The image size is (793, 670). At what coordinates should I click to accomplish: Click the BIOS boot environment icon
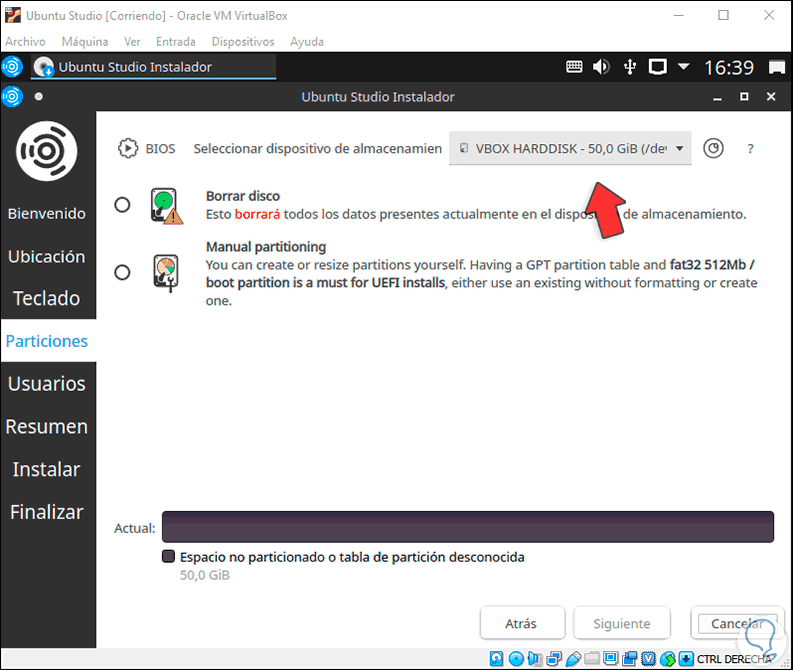pyautogui.click(x=128, y=148)
